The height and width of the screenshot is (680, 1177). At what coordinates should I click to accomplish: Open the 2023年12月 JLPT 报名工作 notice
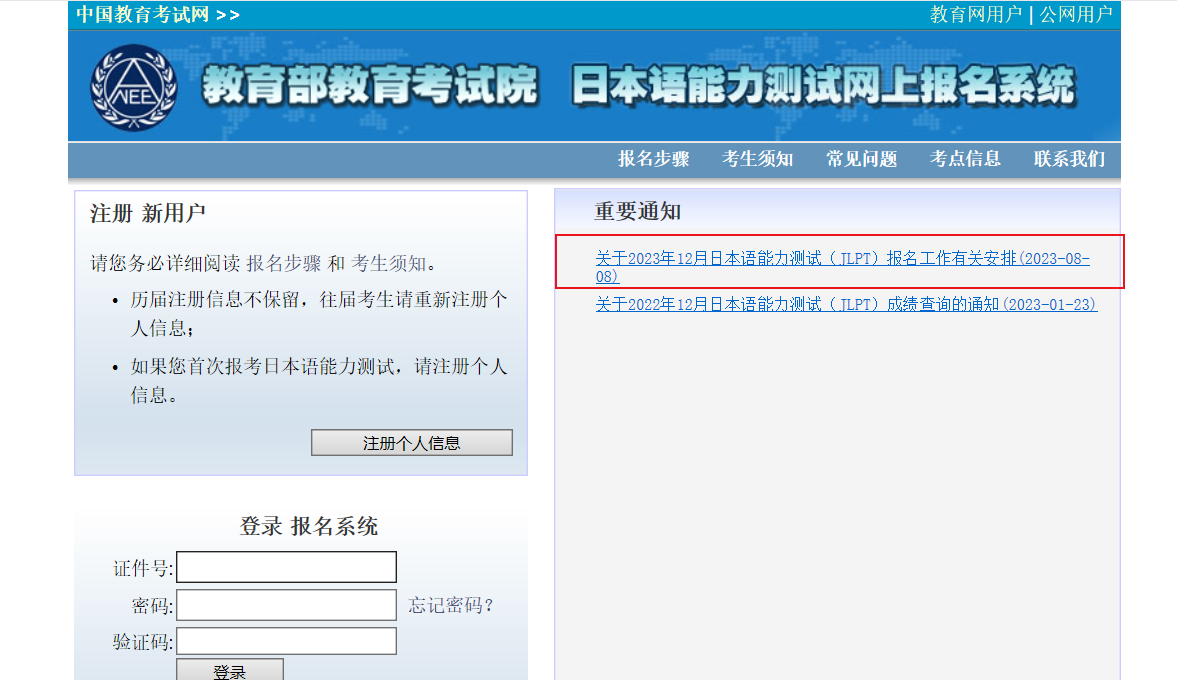coord(842,259)
